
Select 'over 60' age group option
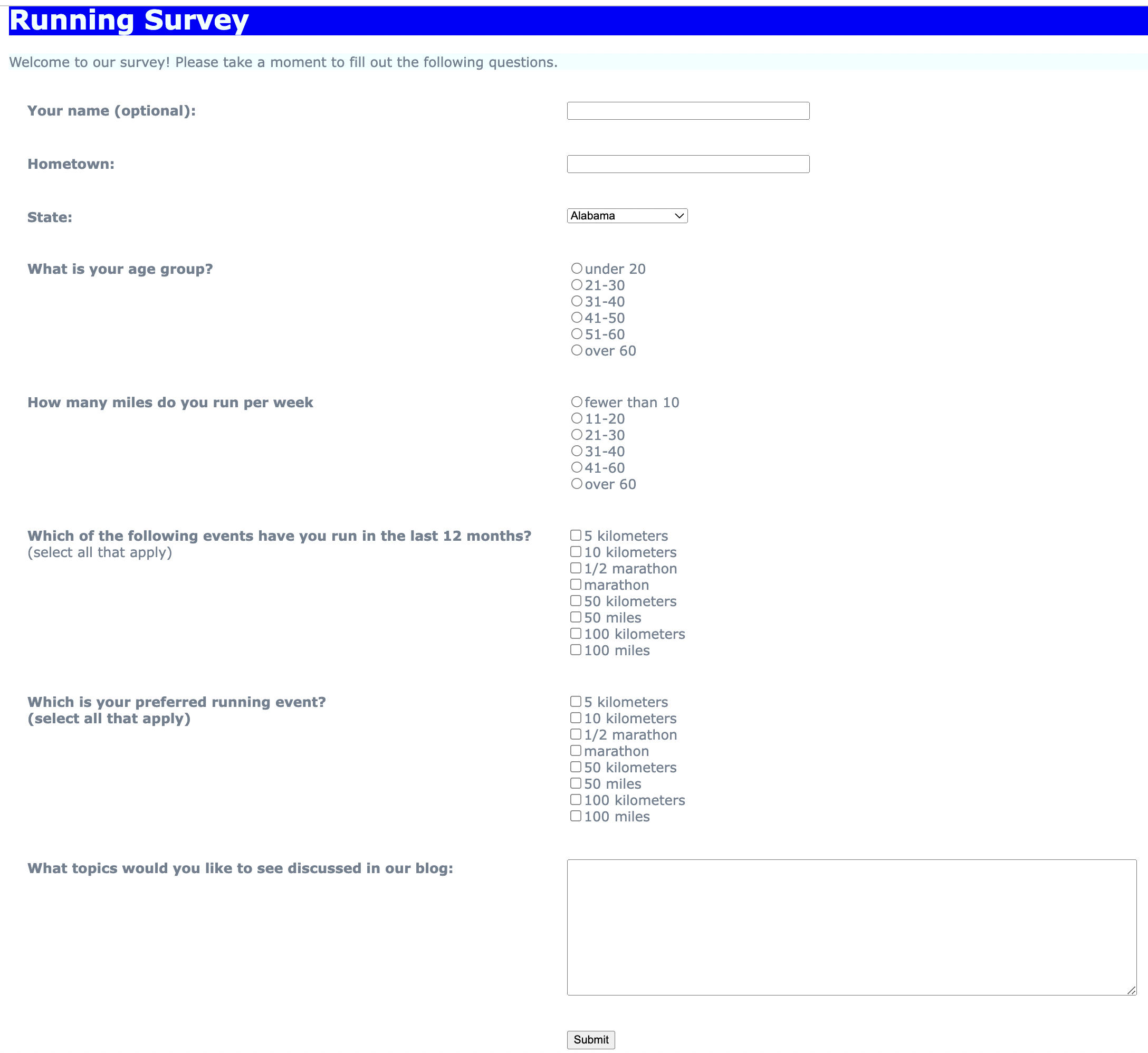click(575, 350)
